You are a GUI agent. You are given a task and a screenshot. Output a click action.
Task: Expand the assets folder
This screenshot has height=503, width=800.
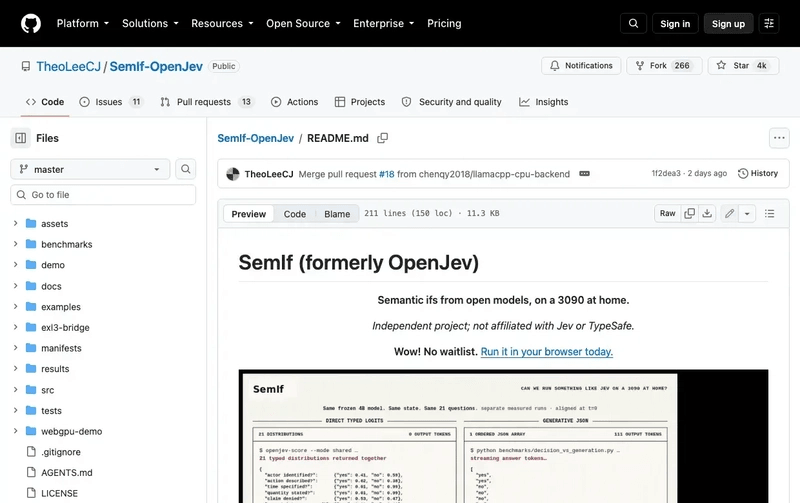[x=15, y=223]
